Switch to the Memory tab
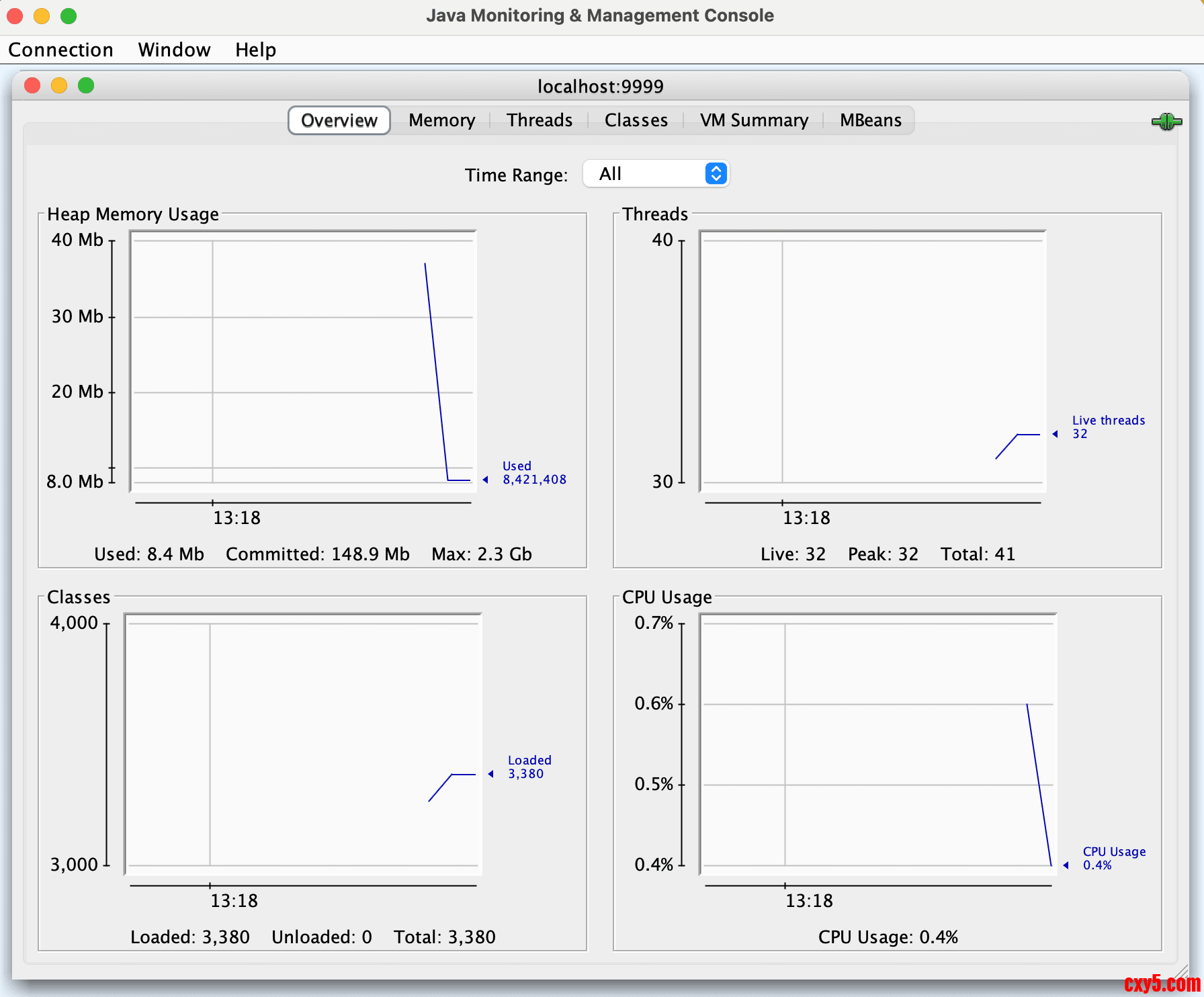The image size is (1204, 997). click(x=441, y=120)
